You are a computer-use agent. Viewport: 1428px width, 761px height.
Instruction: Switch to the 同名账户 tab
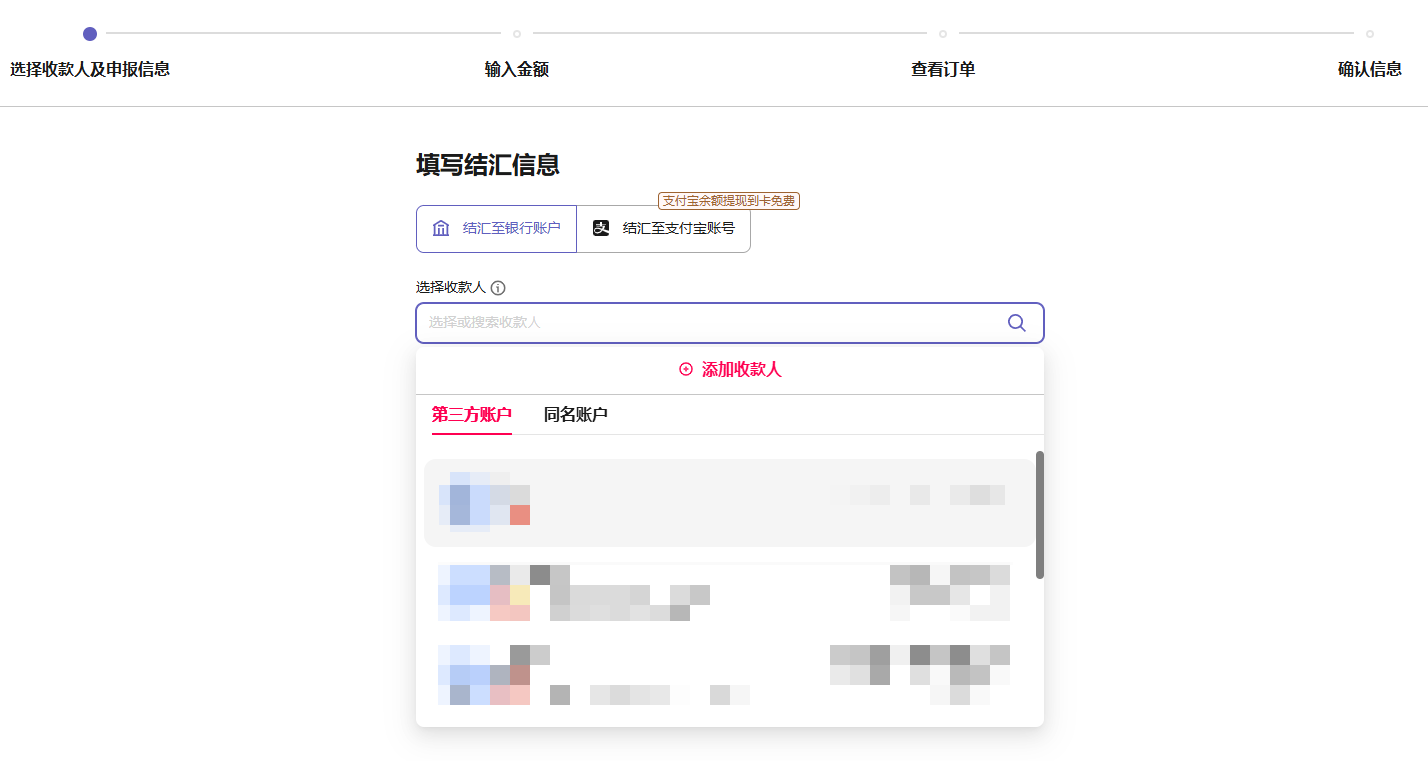575,415
